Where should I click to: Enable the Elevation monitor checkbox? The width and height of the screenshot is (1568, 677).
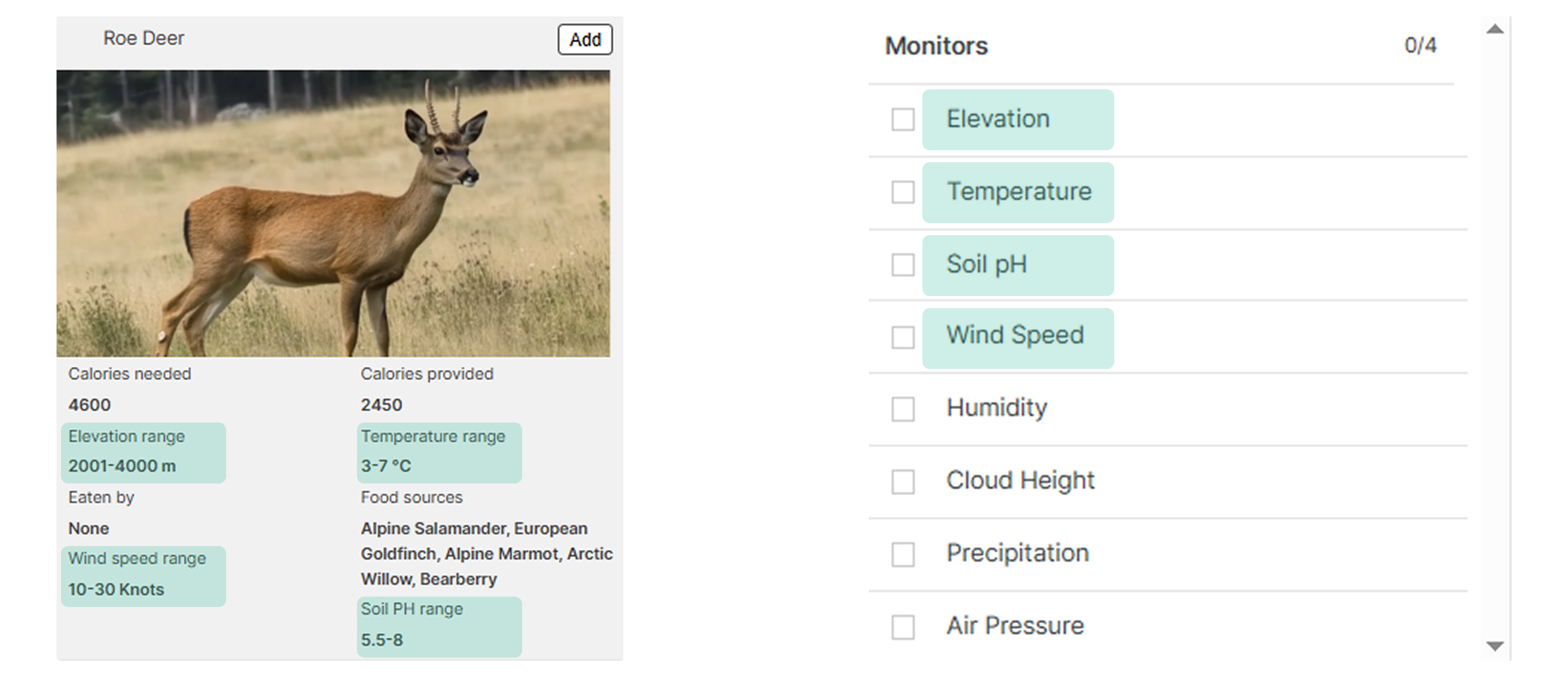click(x=903, y=119)
